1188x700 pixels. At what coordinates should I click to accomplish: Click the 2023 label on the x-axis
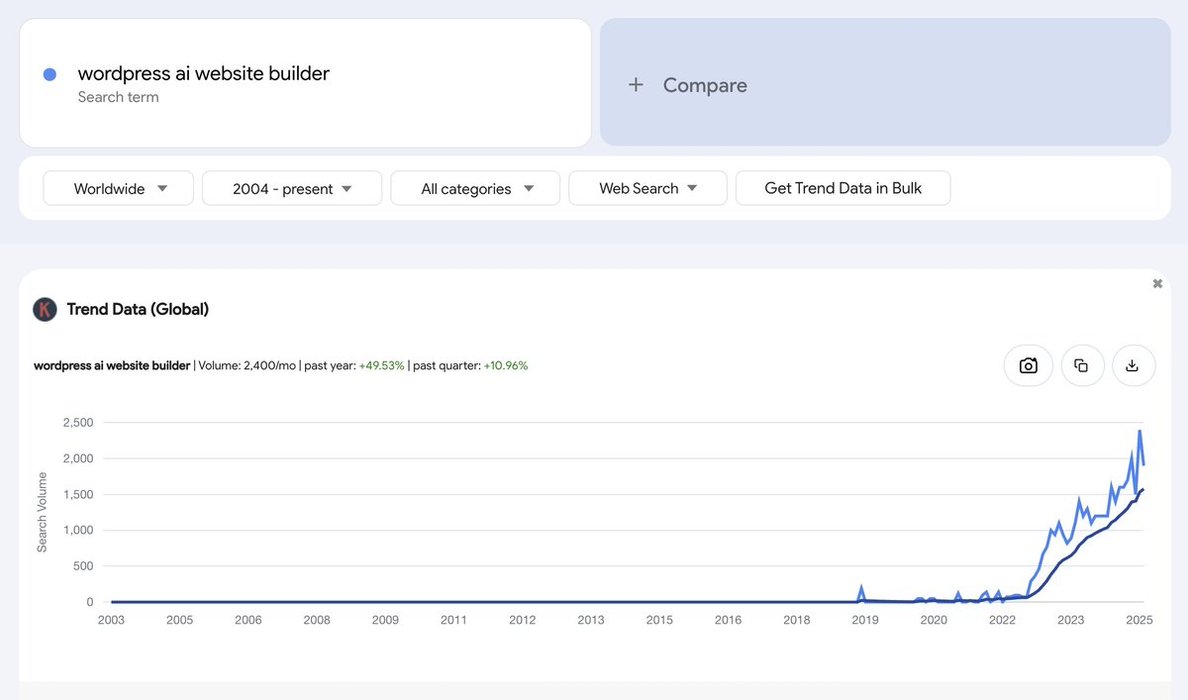click(1070, 620)
